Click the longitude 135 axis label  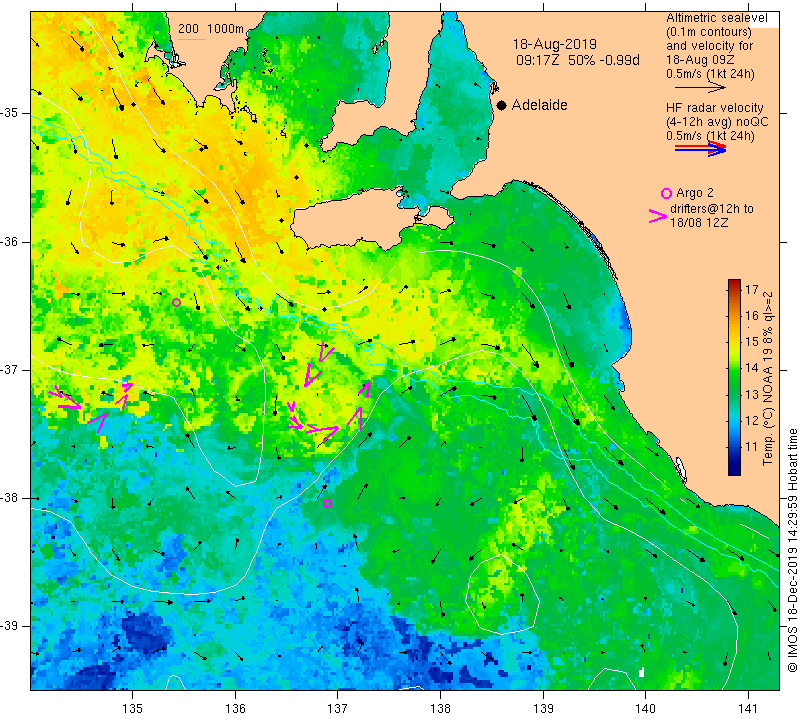[x=133, y=708]
